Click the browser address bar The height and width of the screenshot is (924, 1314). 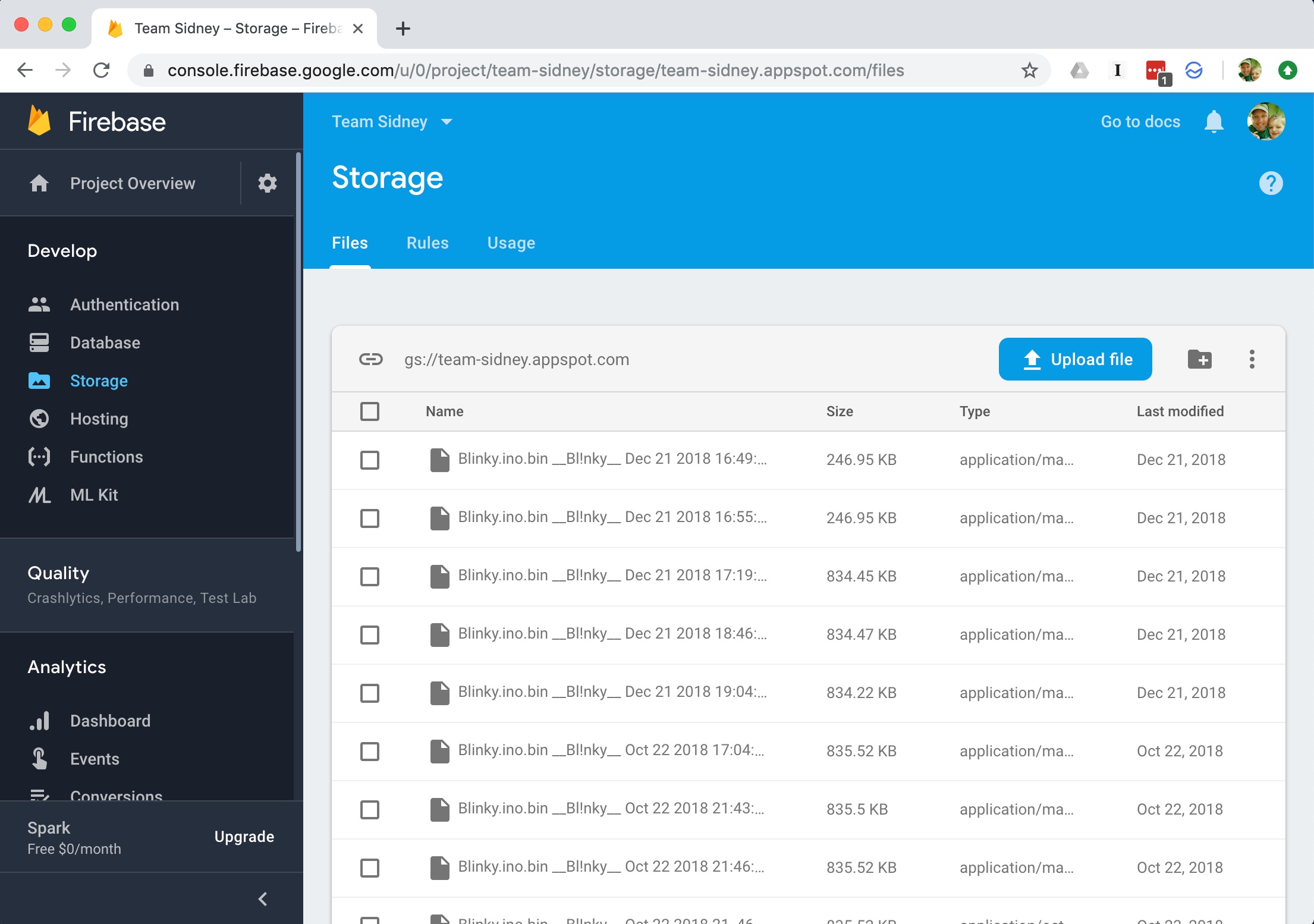(535, 71)
